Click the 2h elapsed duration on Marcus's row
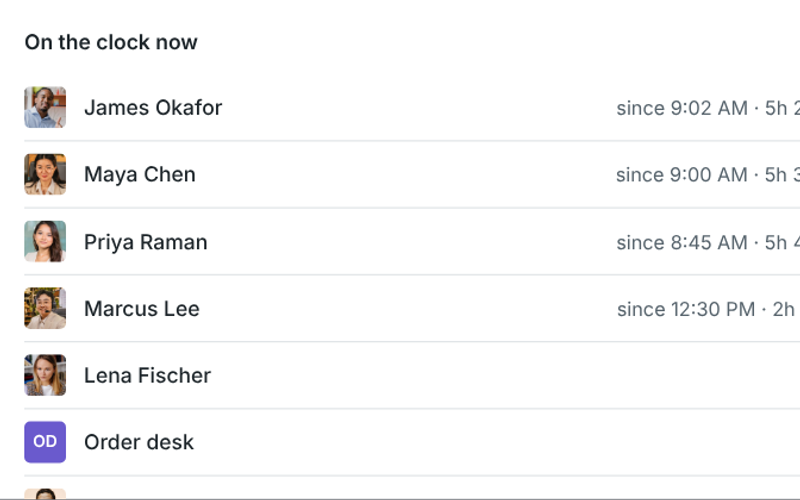The height and width of the screenshot is (500, 800). pyautogui.click(x=786, y=310)
